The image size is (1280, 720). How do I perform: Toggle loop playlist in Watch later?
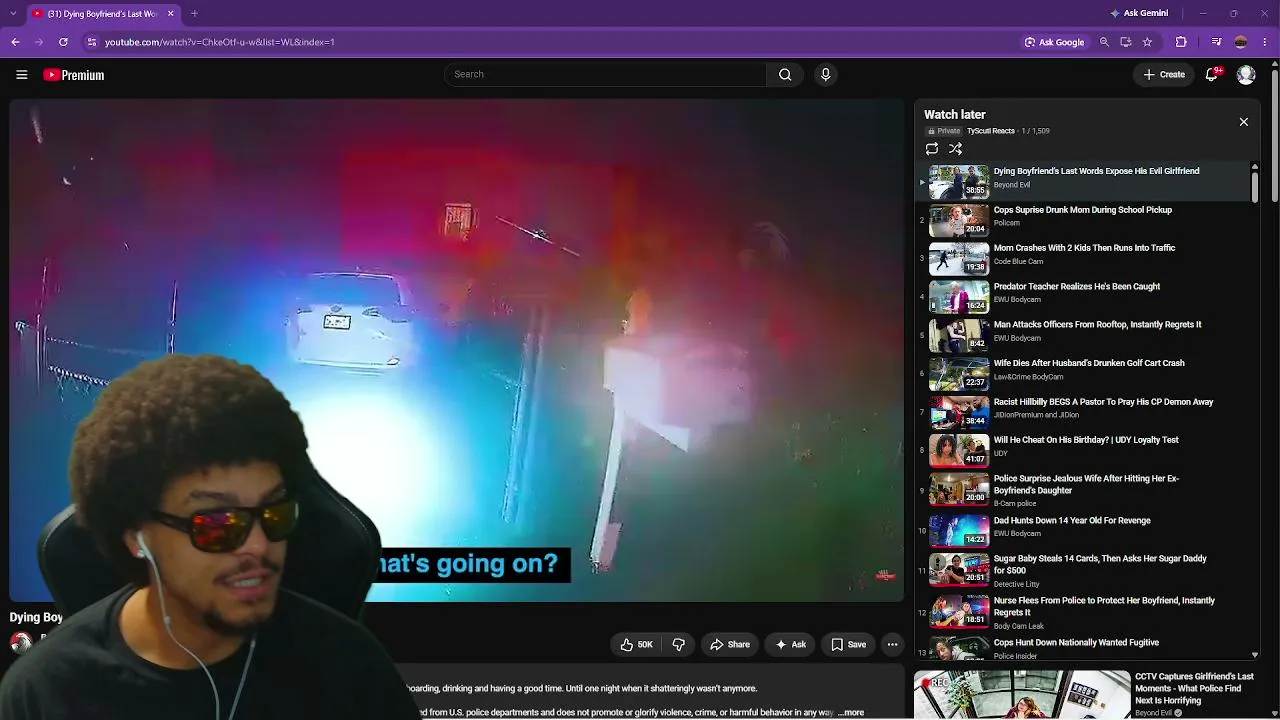point(932,149)
